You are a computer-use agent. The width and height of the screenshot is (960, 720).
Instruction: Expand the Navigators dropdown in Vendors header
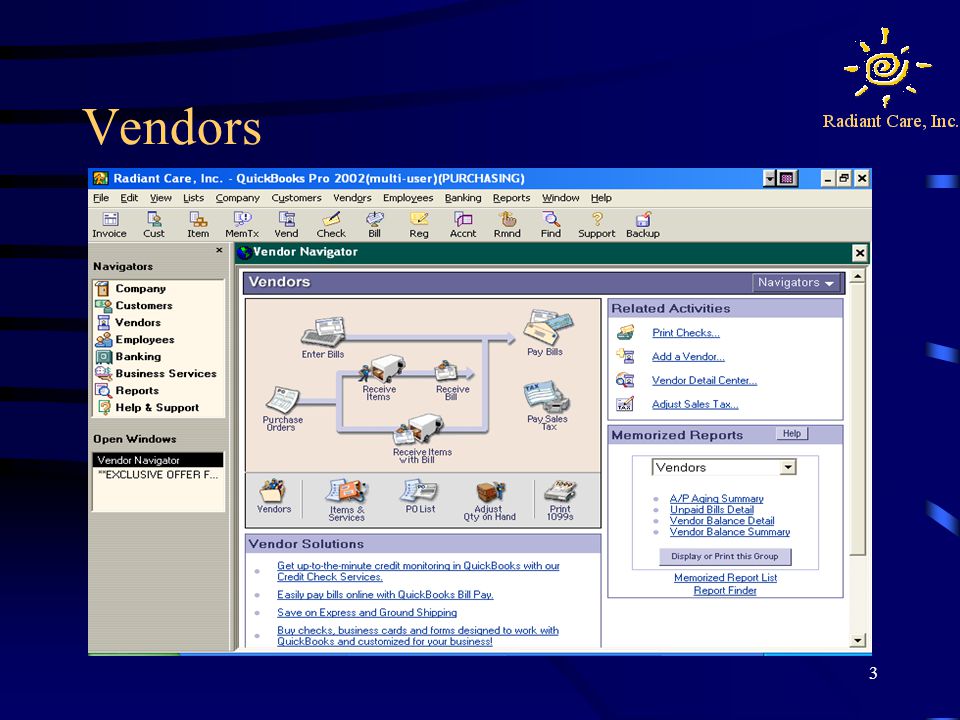[x=796, y=283]
